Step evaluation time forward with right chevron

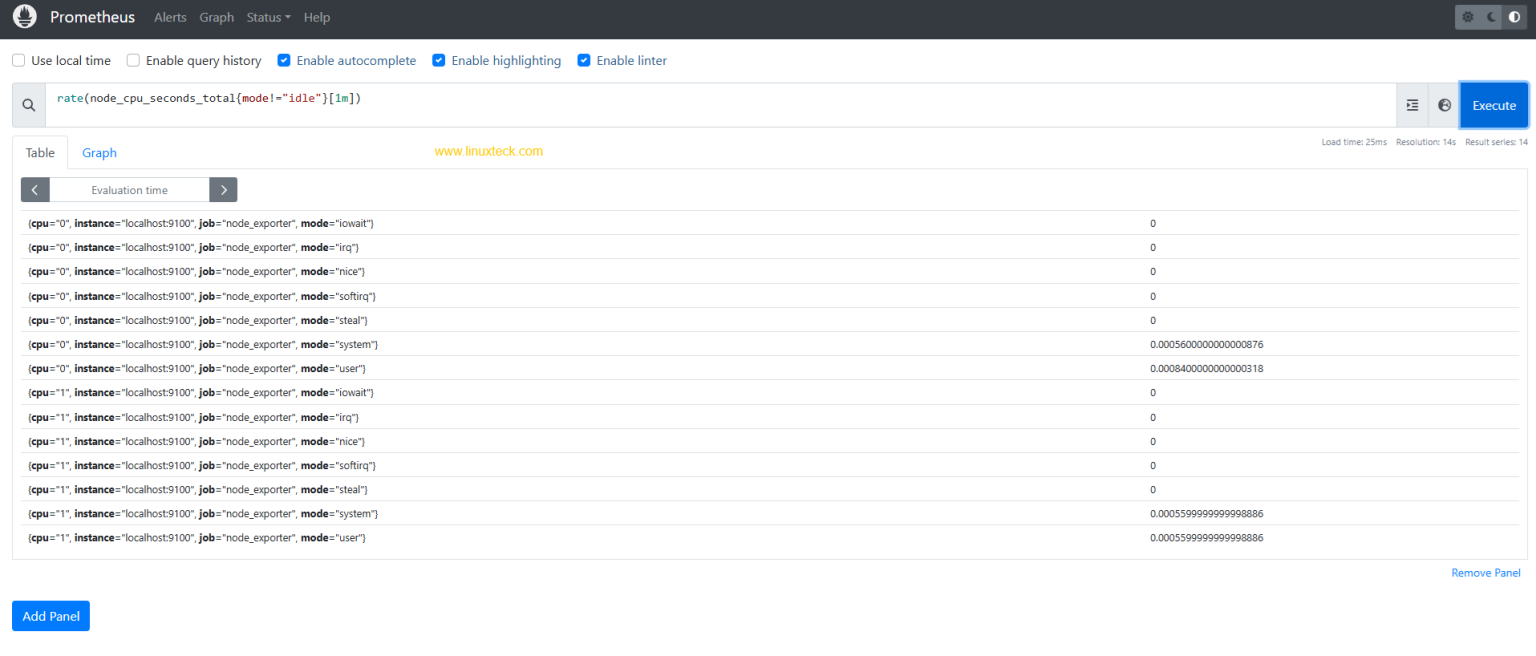coord(223,190)
